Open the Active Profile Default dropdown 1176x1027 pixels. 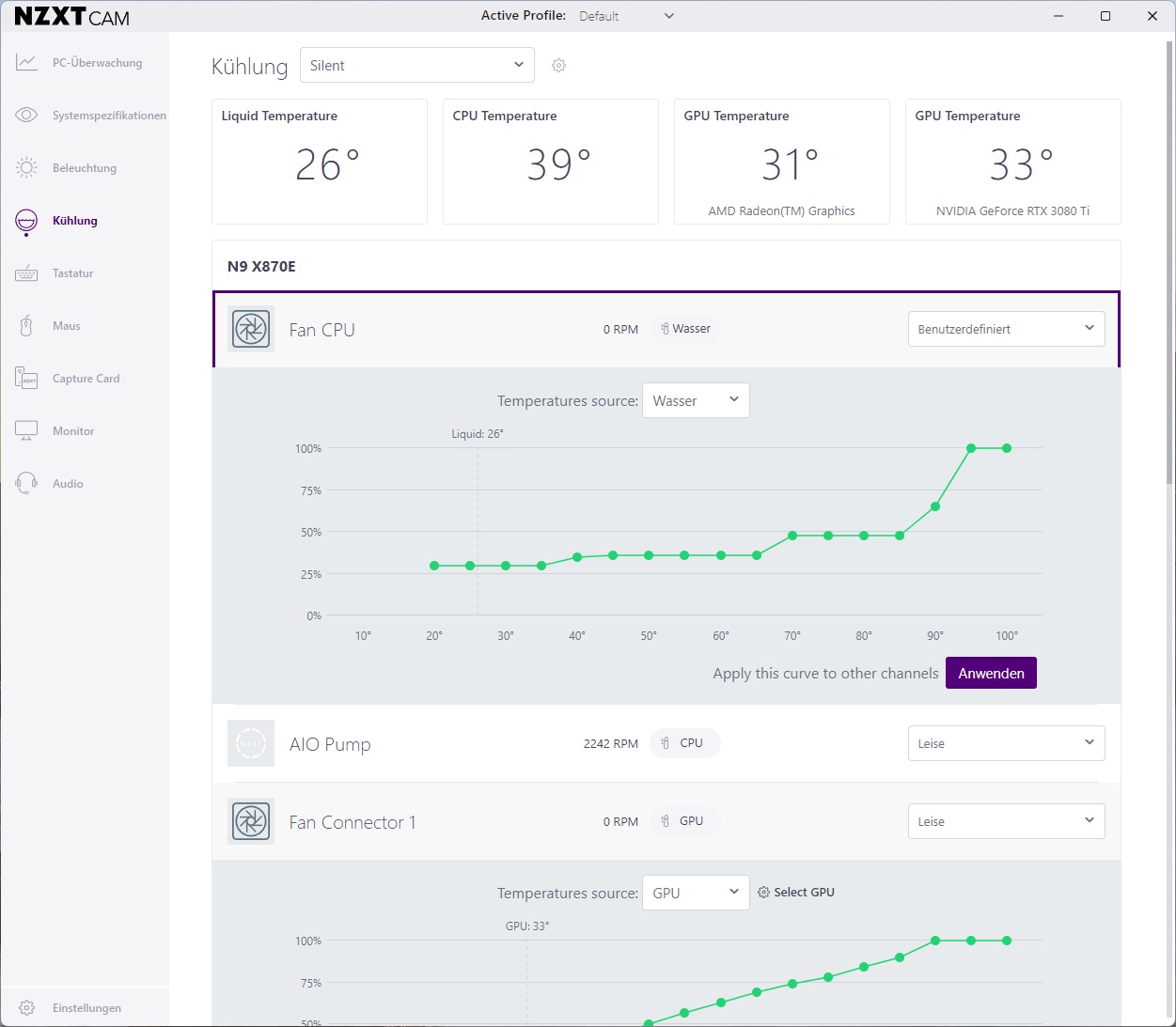[x=626, y=16]
